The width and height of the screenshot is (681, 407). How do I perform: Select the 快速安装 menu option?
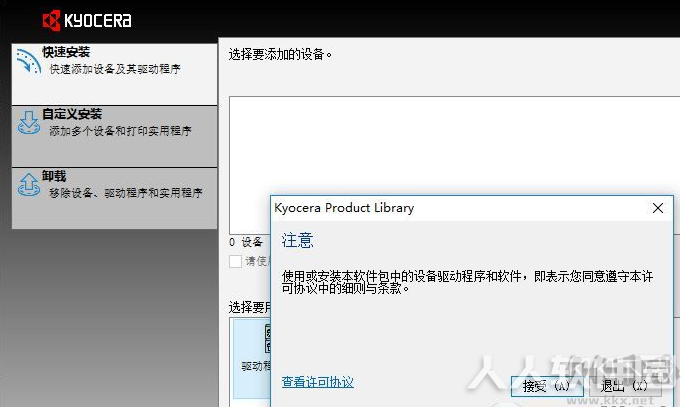[115, 74]
